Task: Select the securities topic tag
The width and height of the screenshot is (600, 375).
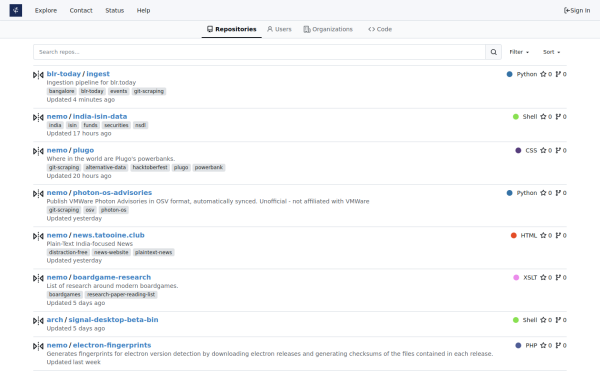Action: [116, 125]
